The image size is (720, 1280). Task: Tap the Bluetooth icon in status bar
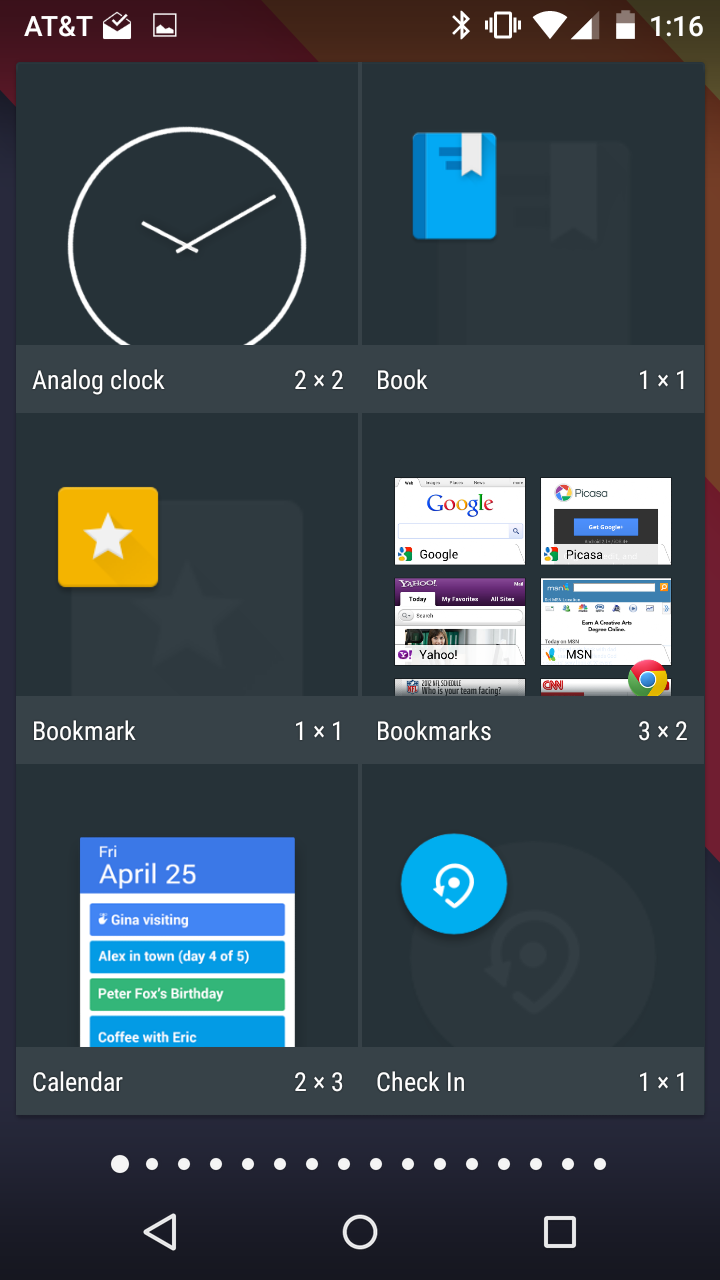coord(460,26)
